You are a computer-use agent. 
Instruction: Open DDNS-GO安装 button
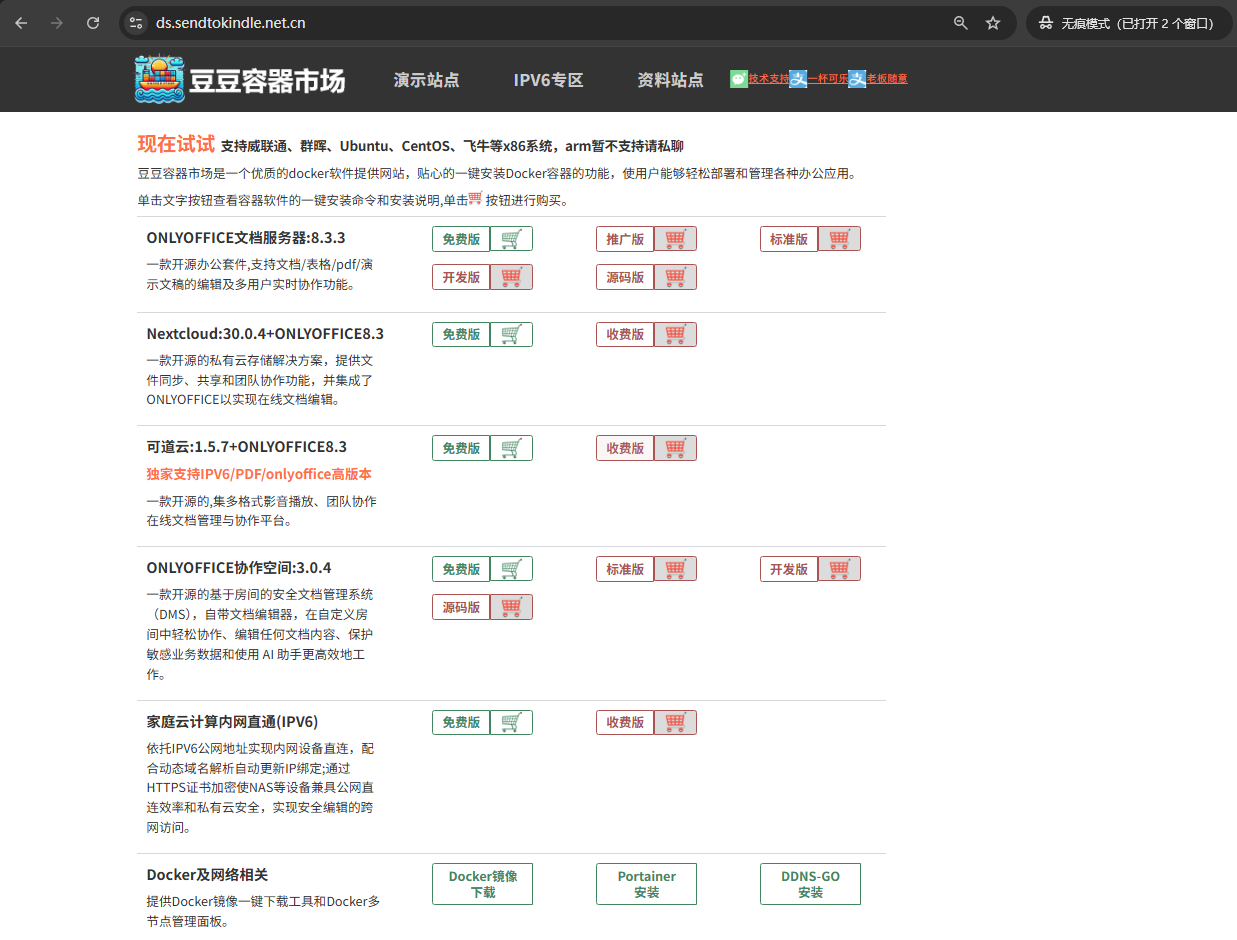810,884
